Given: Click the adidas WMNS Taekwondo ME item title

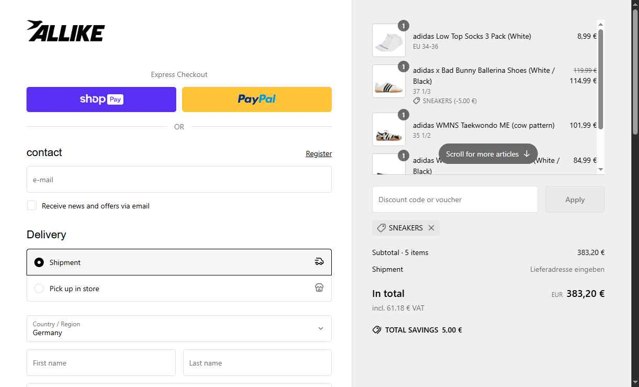Looking at the screenshot, I should 483,125.
